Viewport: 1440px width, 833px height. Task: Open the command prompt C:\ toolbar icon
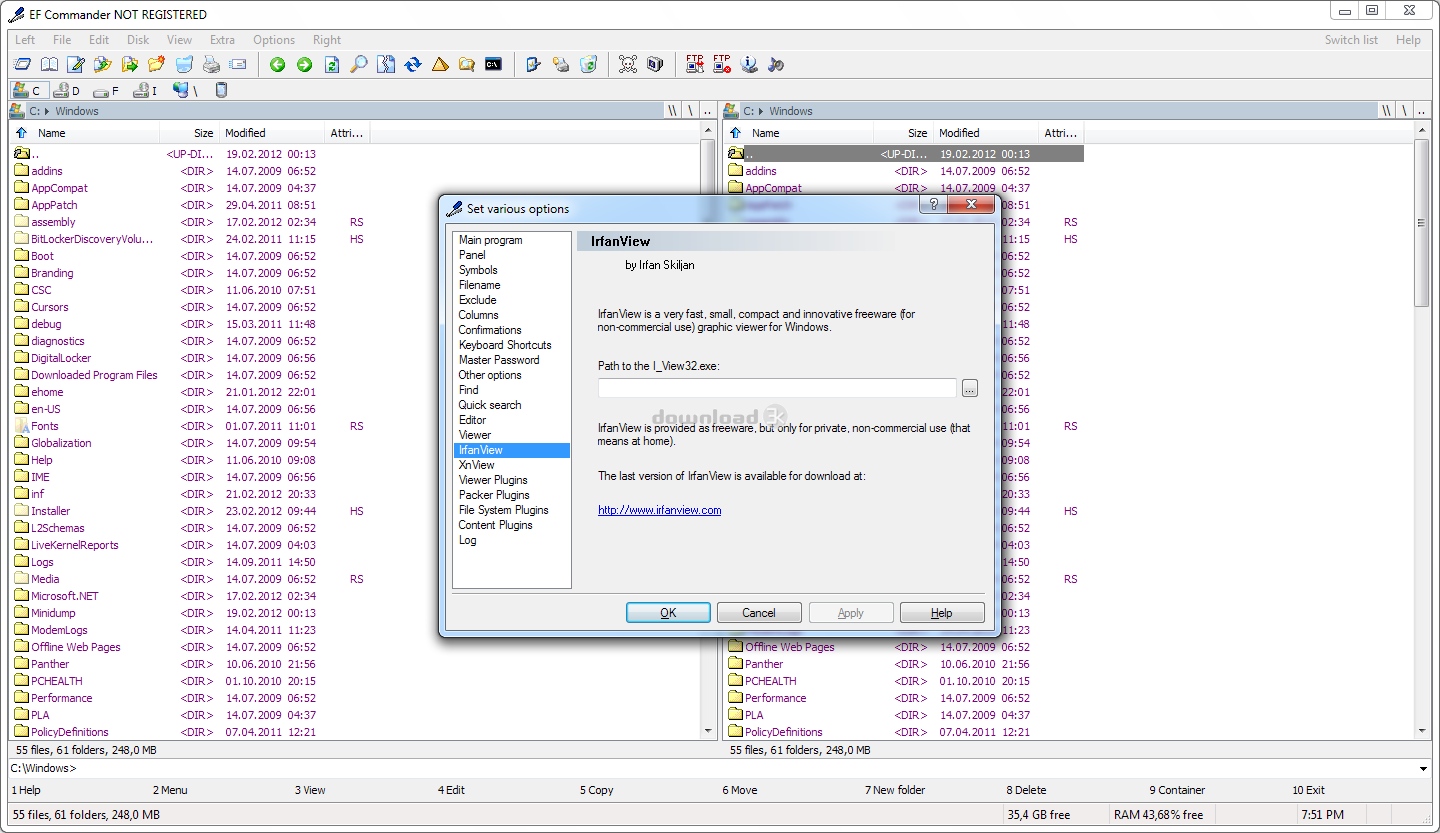pyautogui.click(x=493, y=65)
